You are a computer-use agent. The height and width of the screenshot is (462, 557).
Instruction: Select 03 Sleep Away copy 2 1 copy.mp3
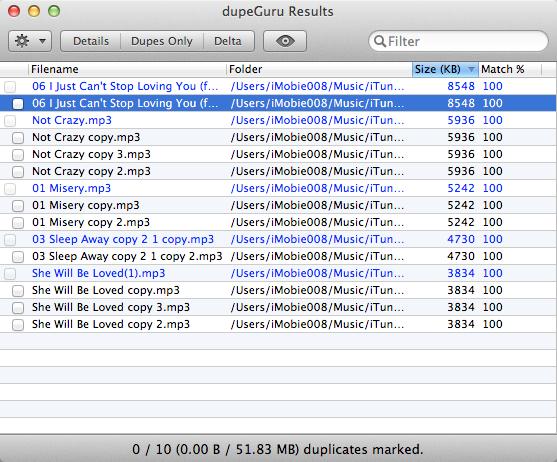(278, 239)
